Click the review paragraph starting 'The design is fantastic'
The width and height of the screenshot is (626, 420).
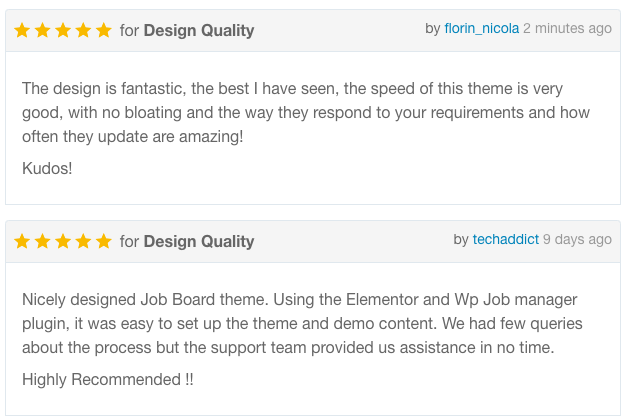click(306, 113)
